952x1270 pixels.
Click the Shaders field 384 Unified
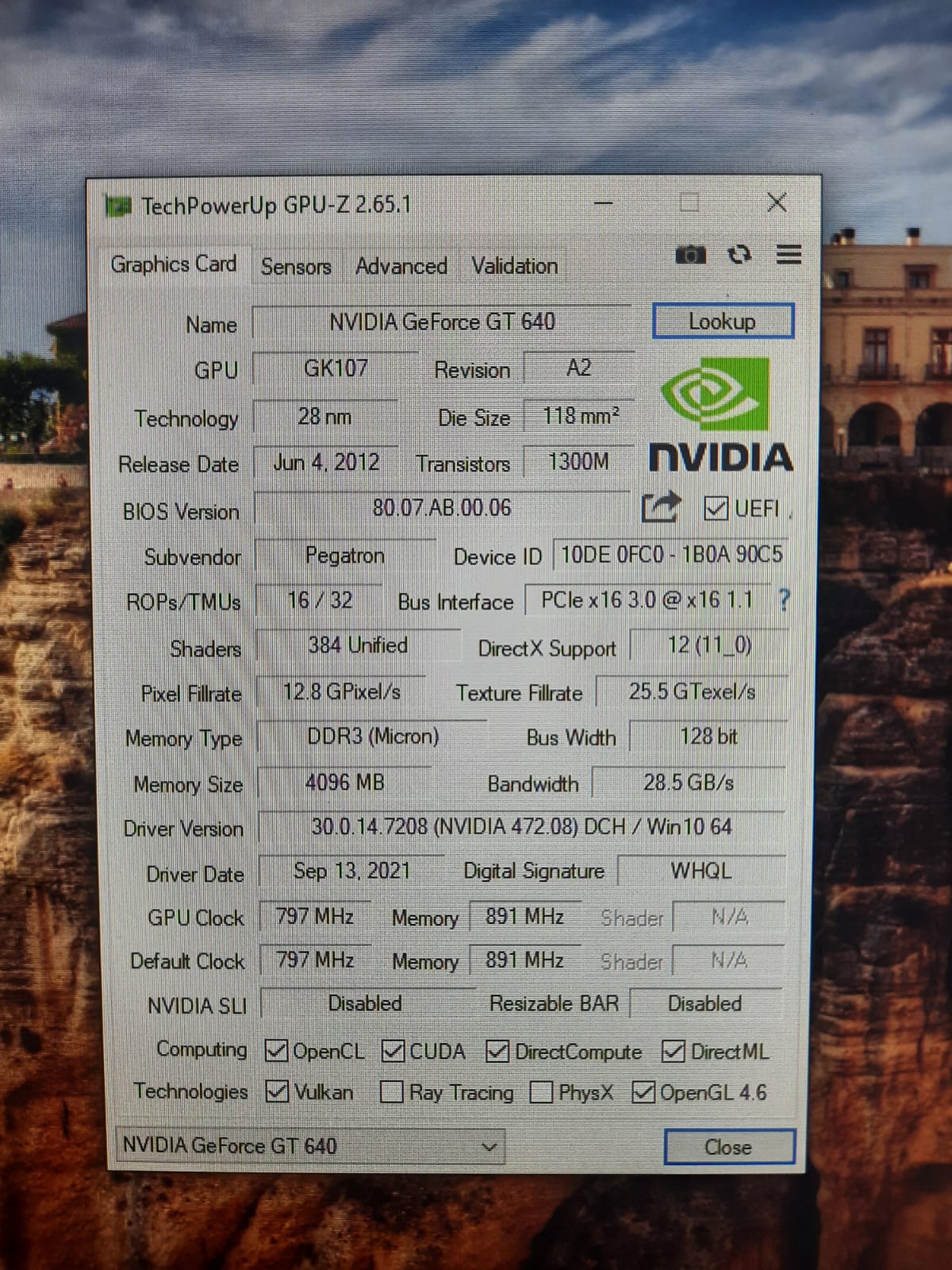(x=358, y=645)
